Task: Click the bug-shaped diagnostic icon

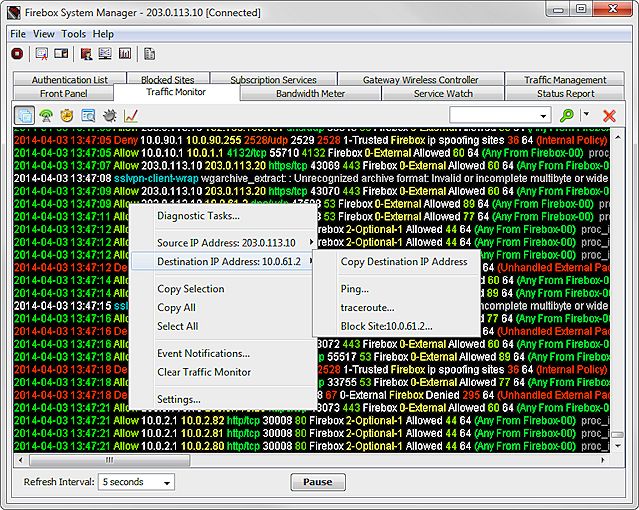Action: tap(110, 116)
